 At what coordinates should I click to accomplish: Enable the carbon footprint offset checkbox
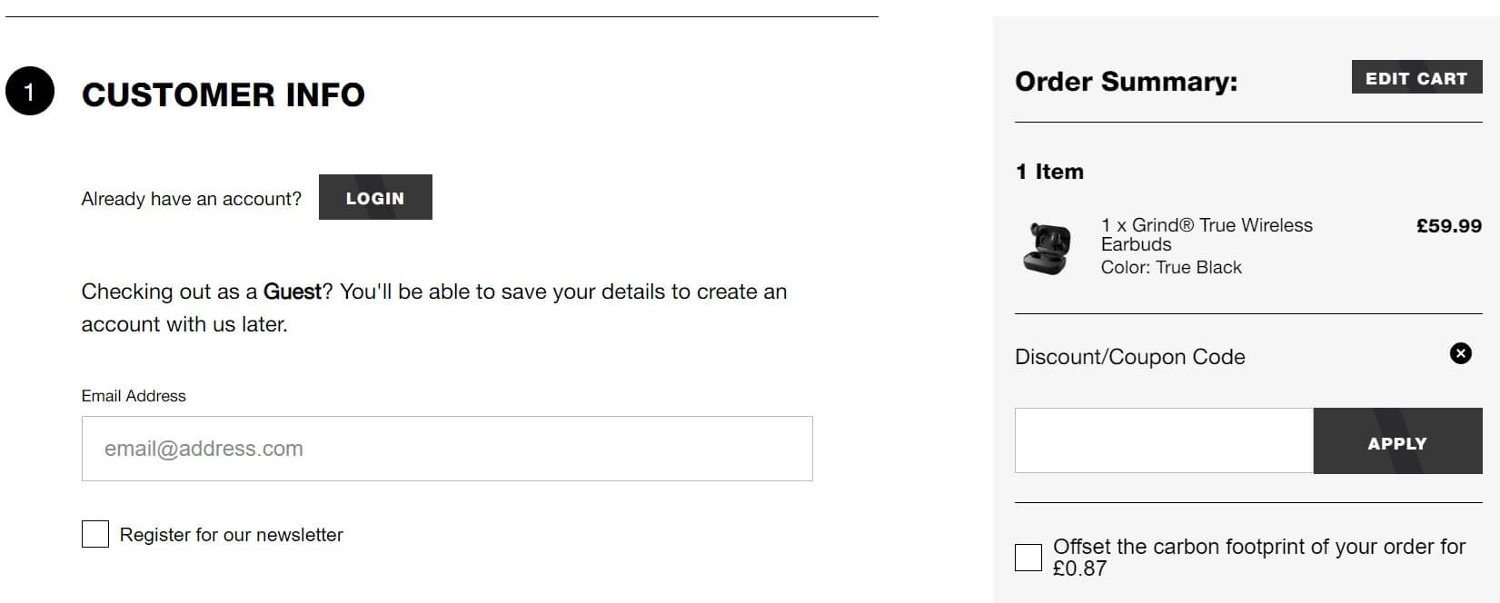1028,558
